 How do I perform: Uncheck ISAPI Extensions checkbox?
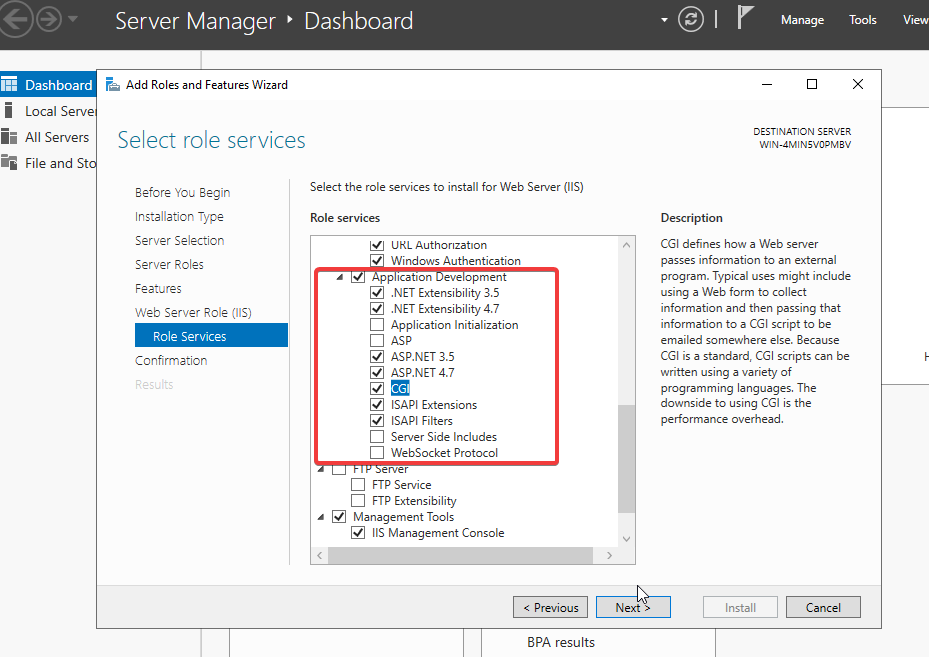(x=377, y=405)
